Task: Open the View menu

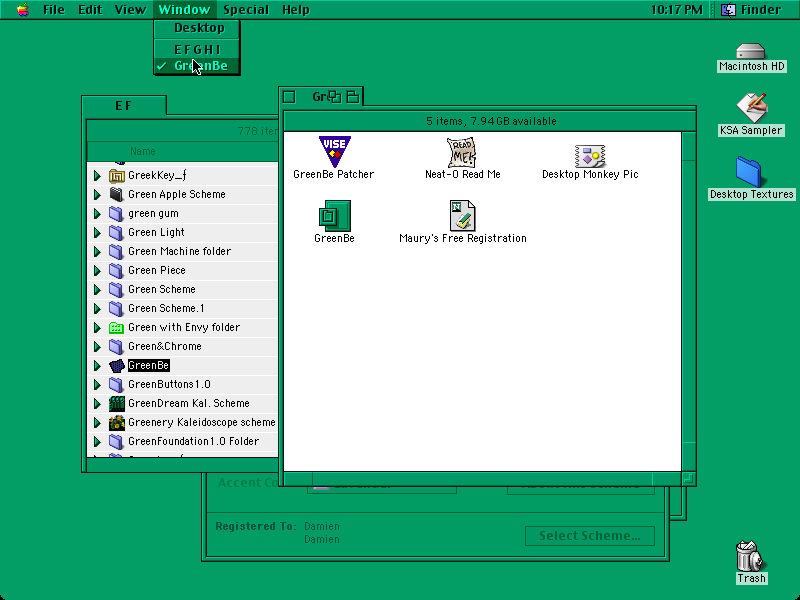Action: 130,9
